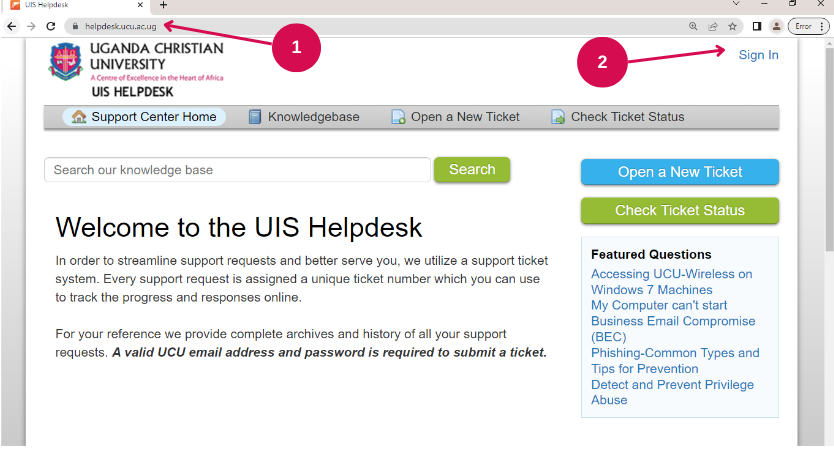Open the browser profile avatar
The height and width of the screenshot is (465, 834).
point(777,26)
